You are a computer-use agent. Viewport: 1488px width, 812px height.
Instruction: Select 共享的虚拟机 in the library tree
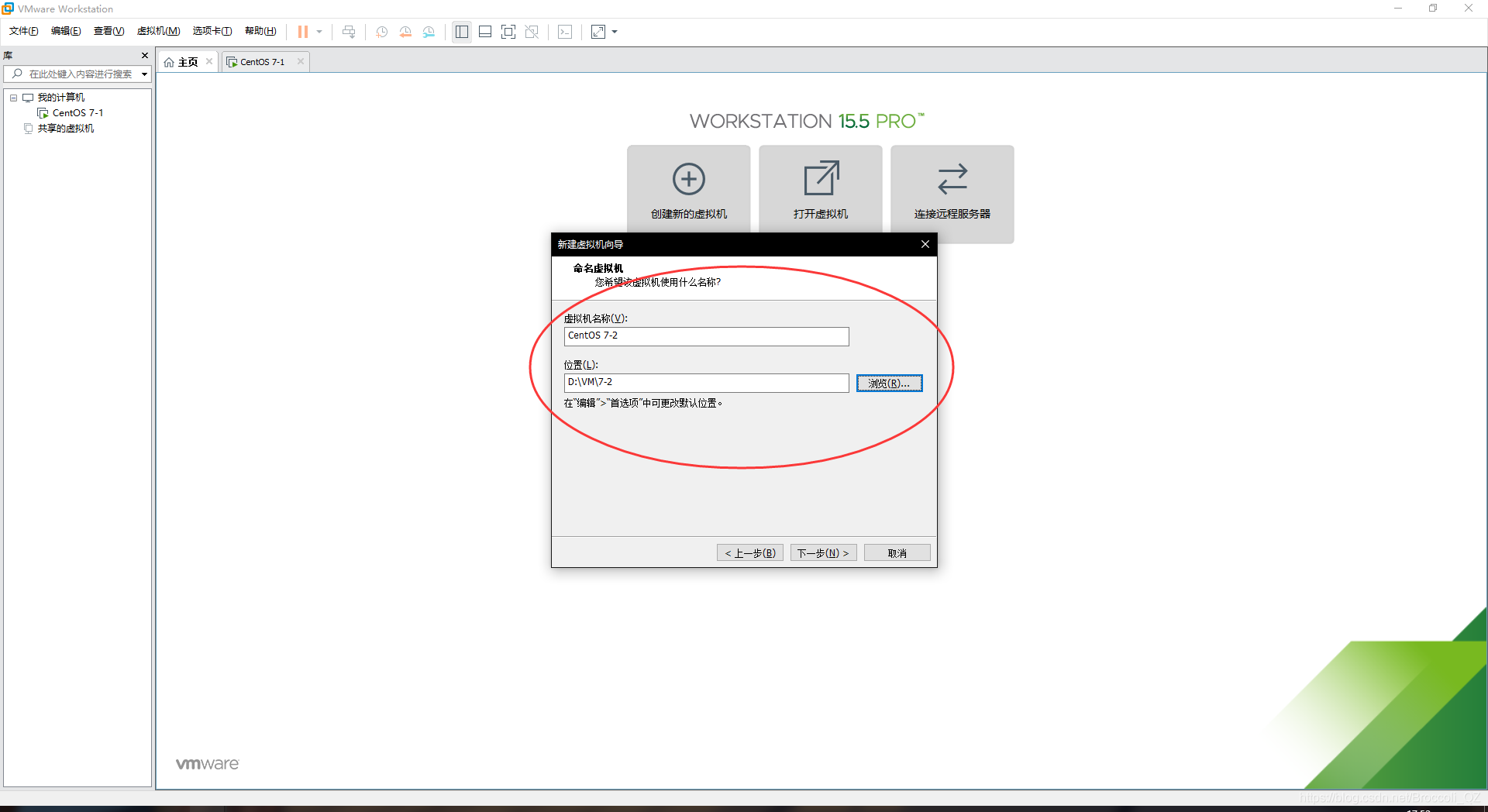coord(66,129)
